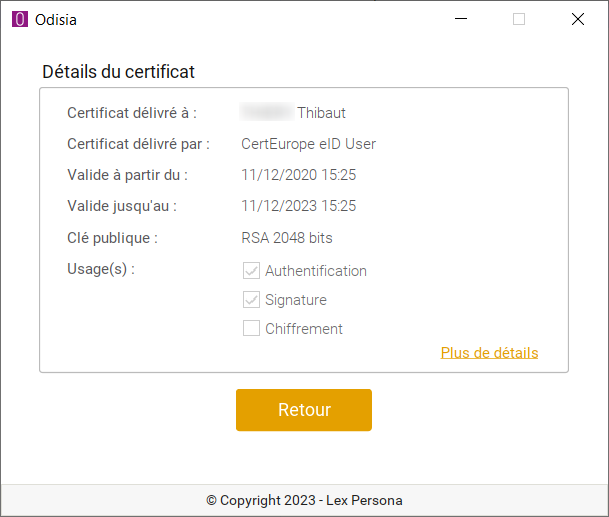Close the Odisia window

click(577, 19)
